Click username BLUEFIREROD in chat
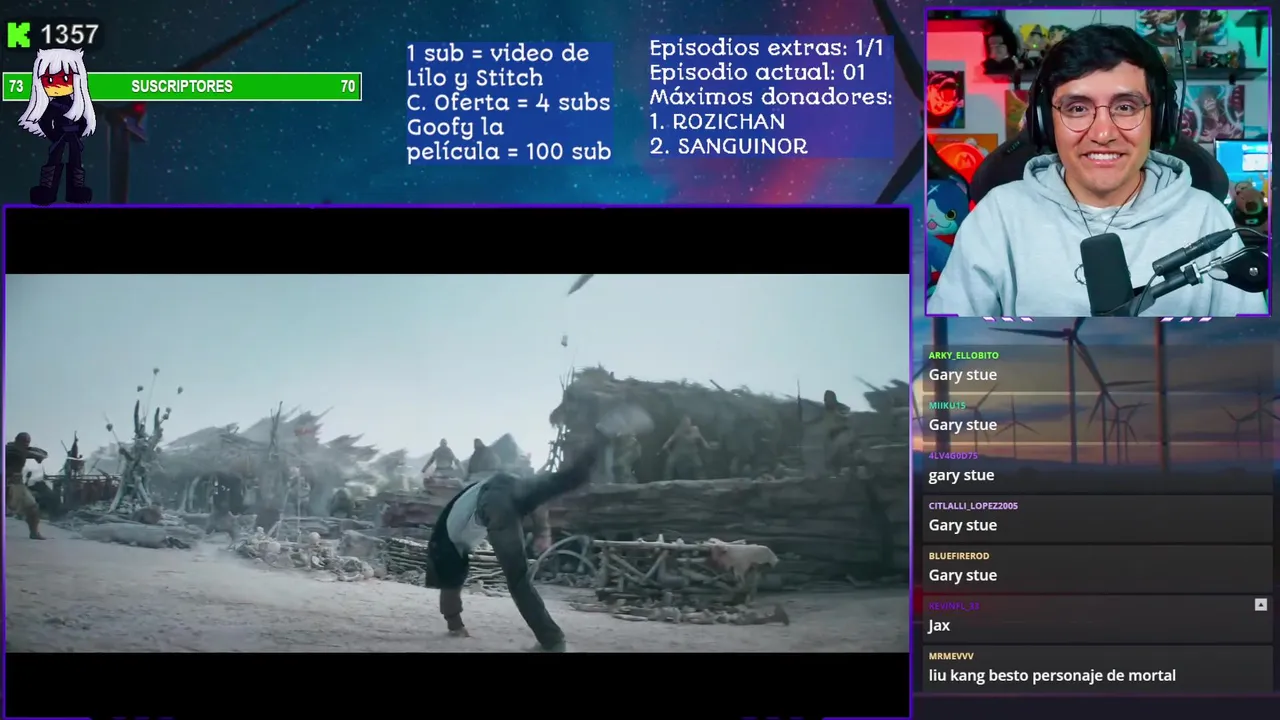This screenshot has width=1280, height=720. (x=958, y=555)
